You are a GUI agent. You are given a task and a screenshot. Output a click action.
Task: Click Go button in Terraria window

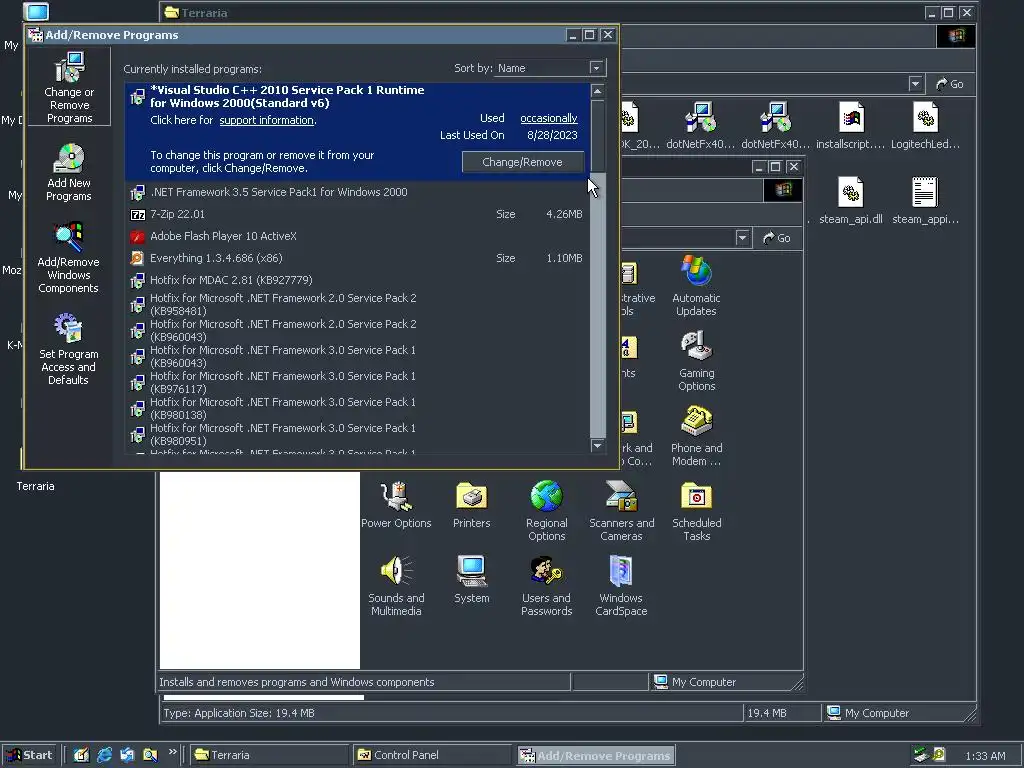pyautogui.click(x=950, y=84)
